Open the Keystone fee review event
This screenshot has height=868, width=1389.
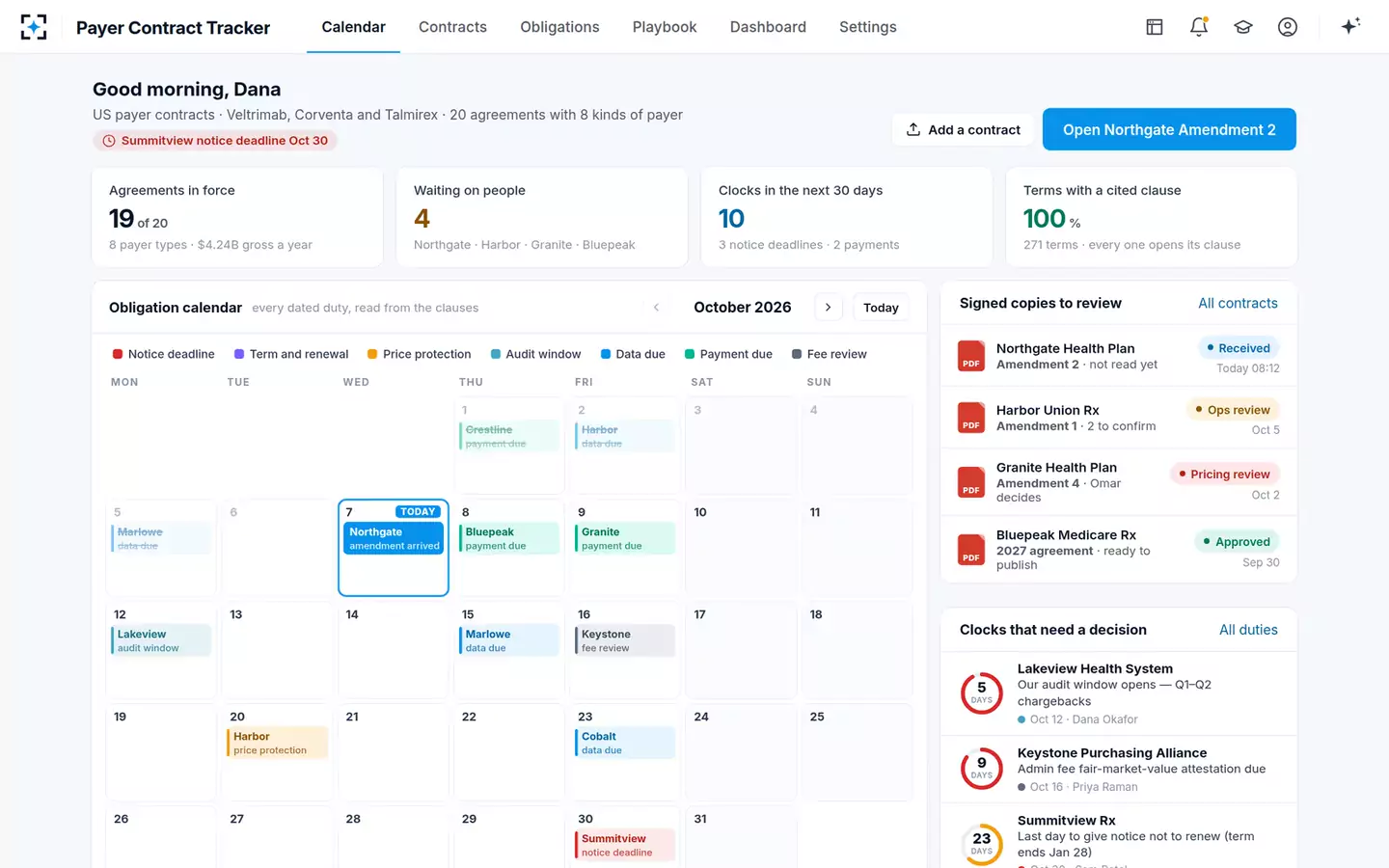click(x=625, y=640)
